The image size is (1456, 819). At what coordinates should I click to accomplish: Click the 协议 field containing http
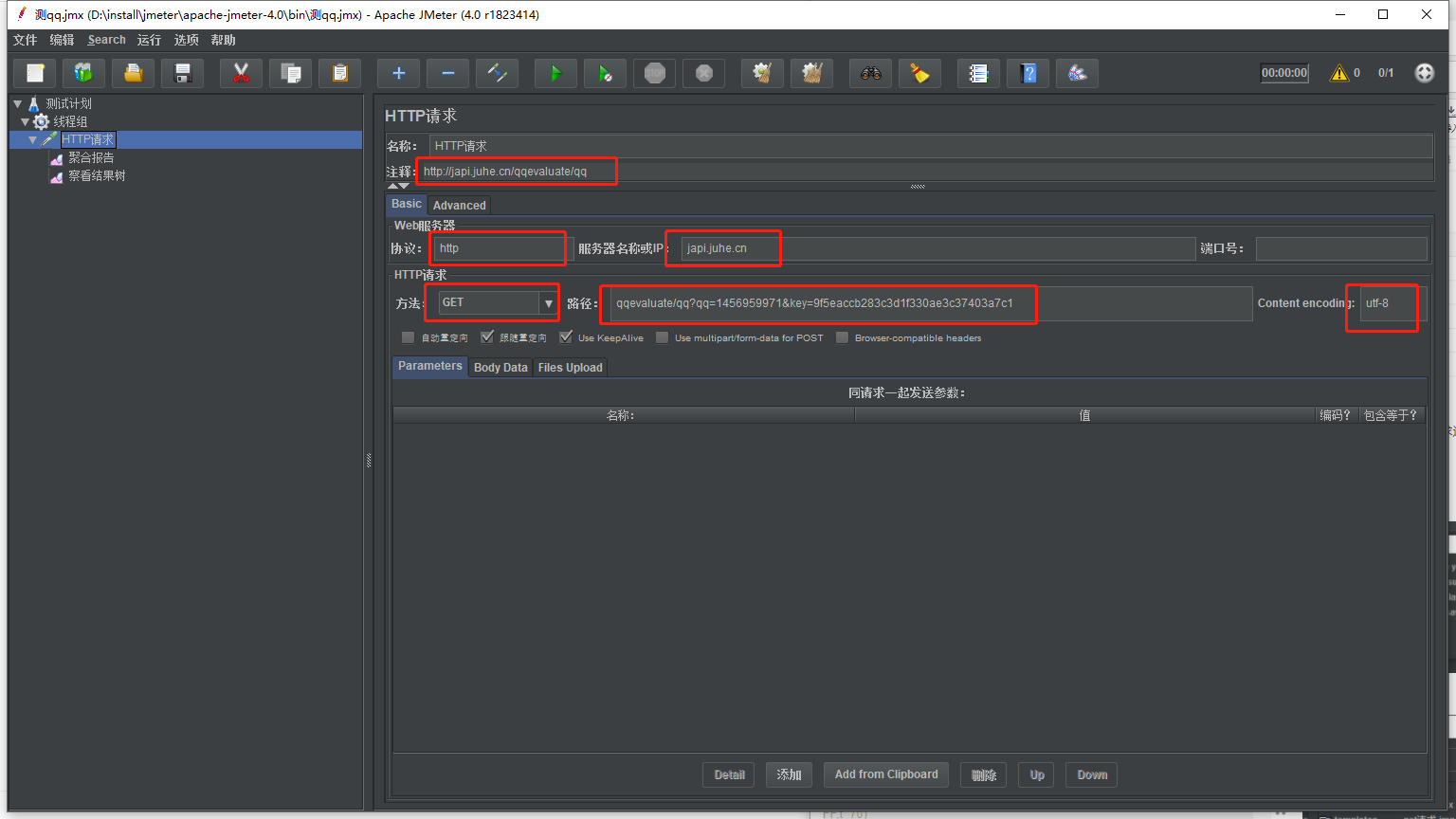pyautogui.click(x=503, y=248)
